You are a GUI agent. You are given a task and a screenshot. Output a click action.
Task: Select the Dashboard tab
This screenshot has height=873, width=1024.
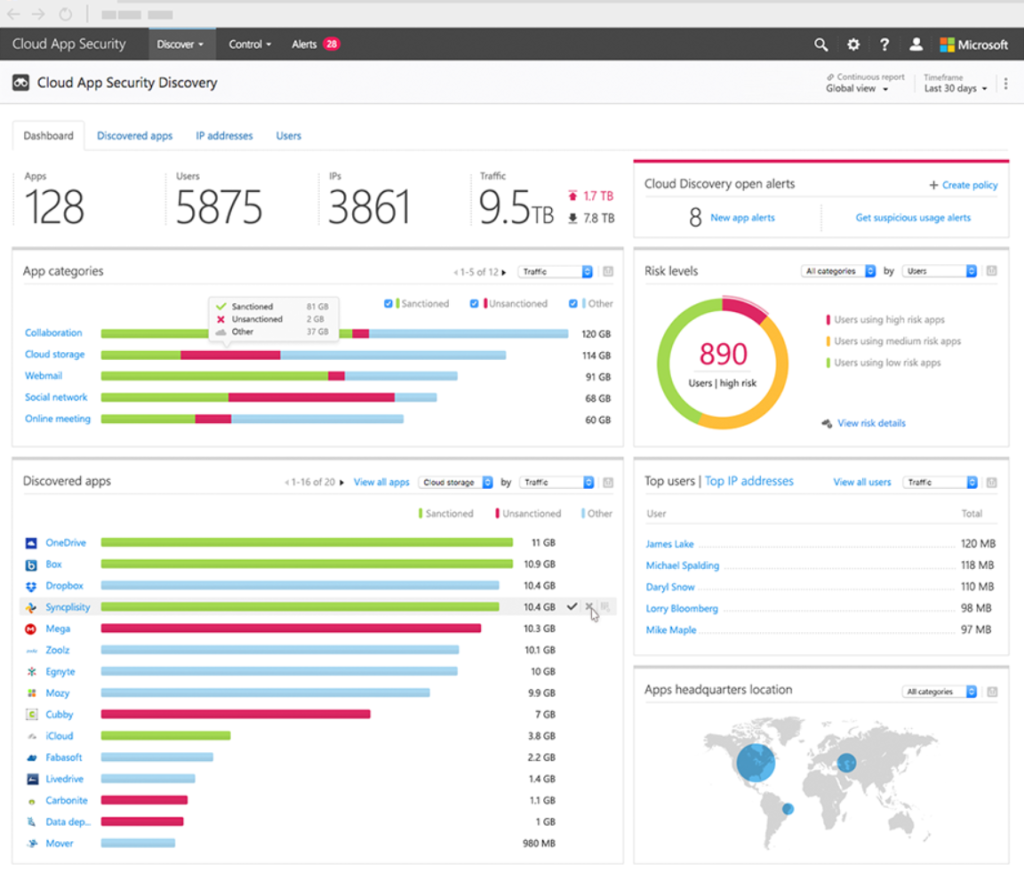point(48,136)
